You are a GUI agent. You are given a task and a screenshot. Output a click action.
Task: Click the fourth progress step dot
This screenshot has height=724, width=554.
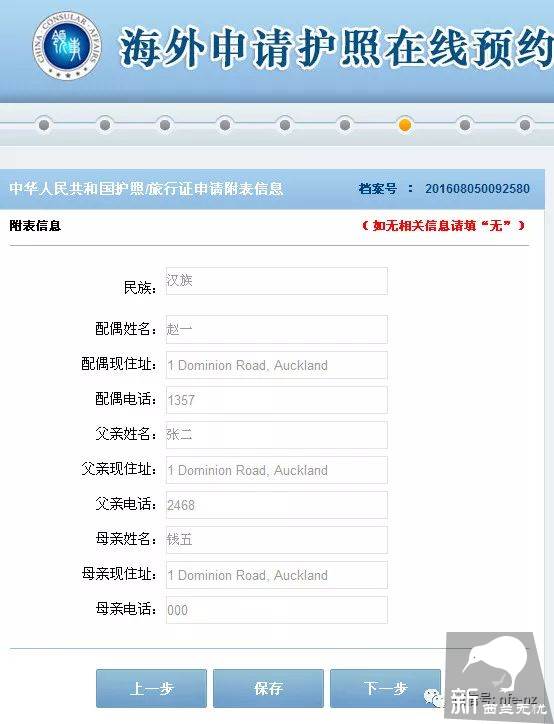click(x=225, y=125)
